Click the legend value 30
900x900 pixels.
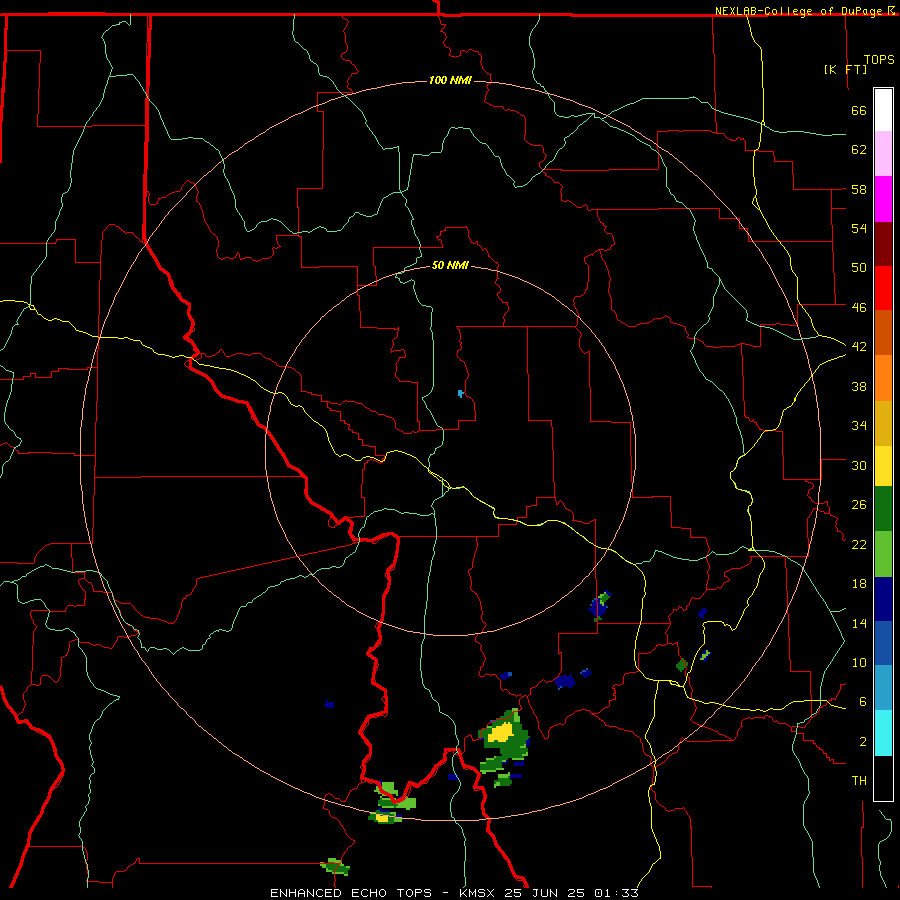859,465
